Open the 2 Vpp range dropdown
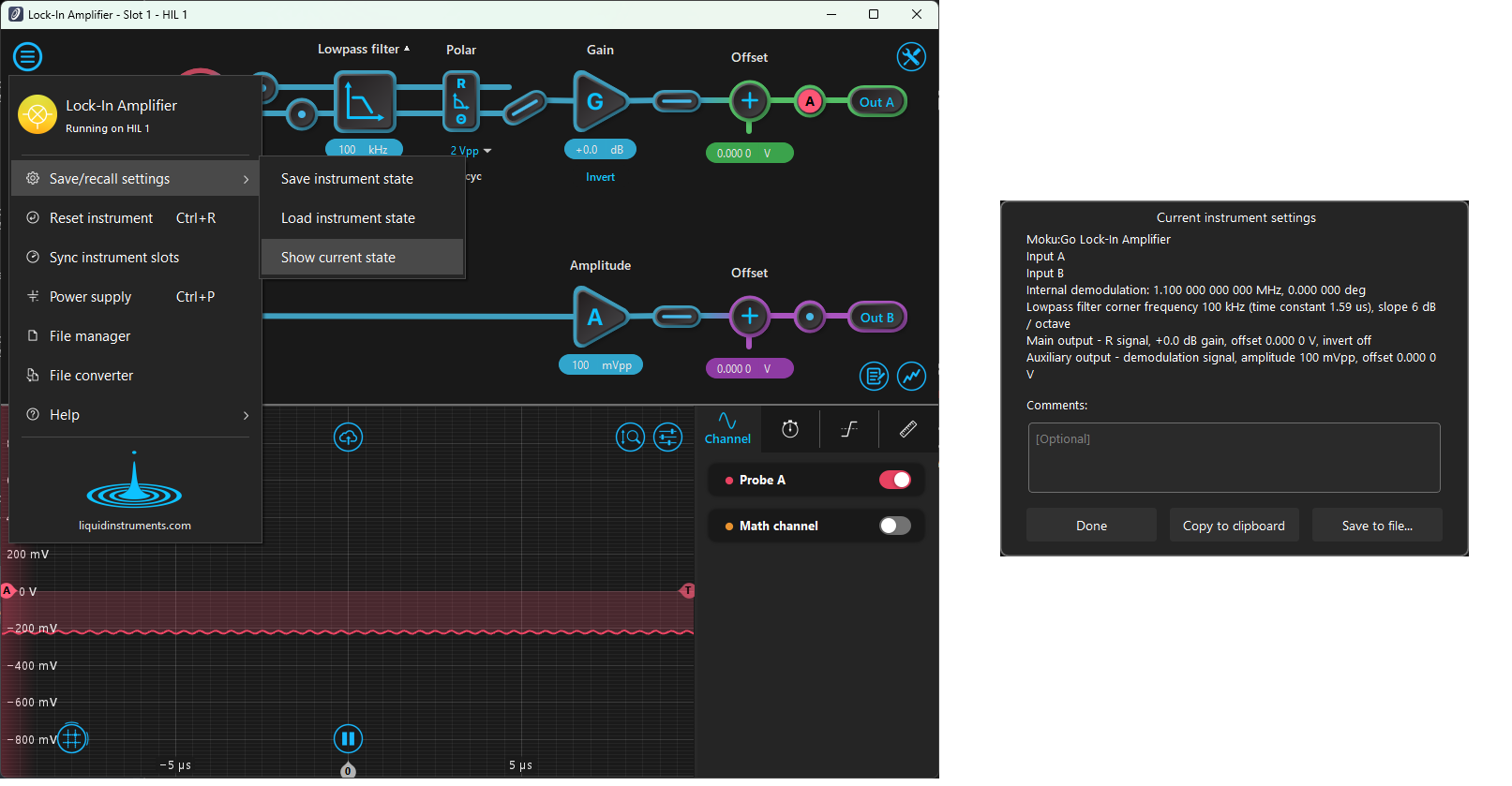The image size is (1512, 786). [x=471, y=151]
